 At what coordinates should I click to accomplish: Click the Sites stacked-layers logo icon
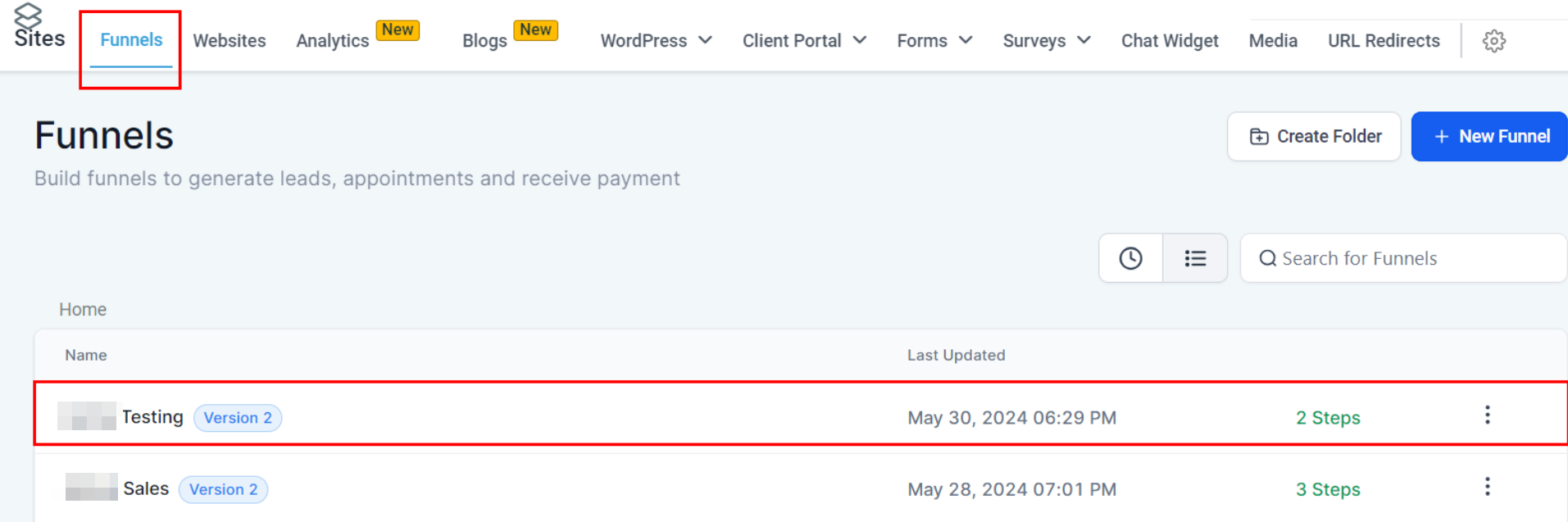click(x=28, y=15)
